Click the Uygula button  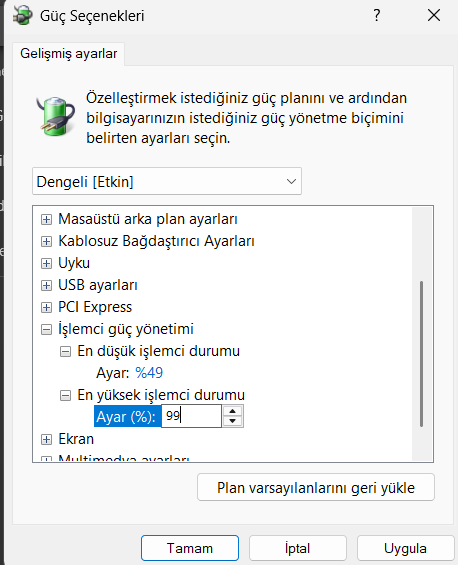tap(405, 548)
